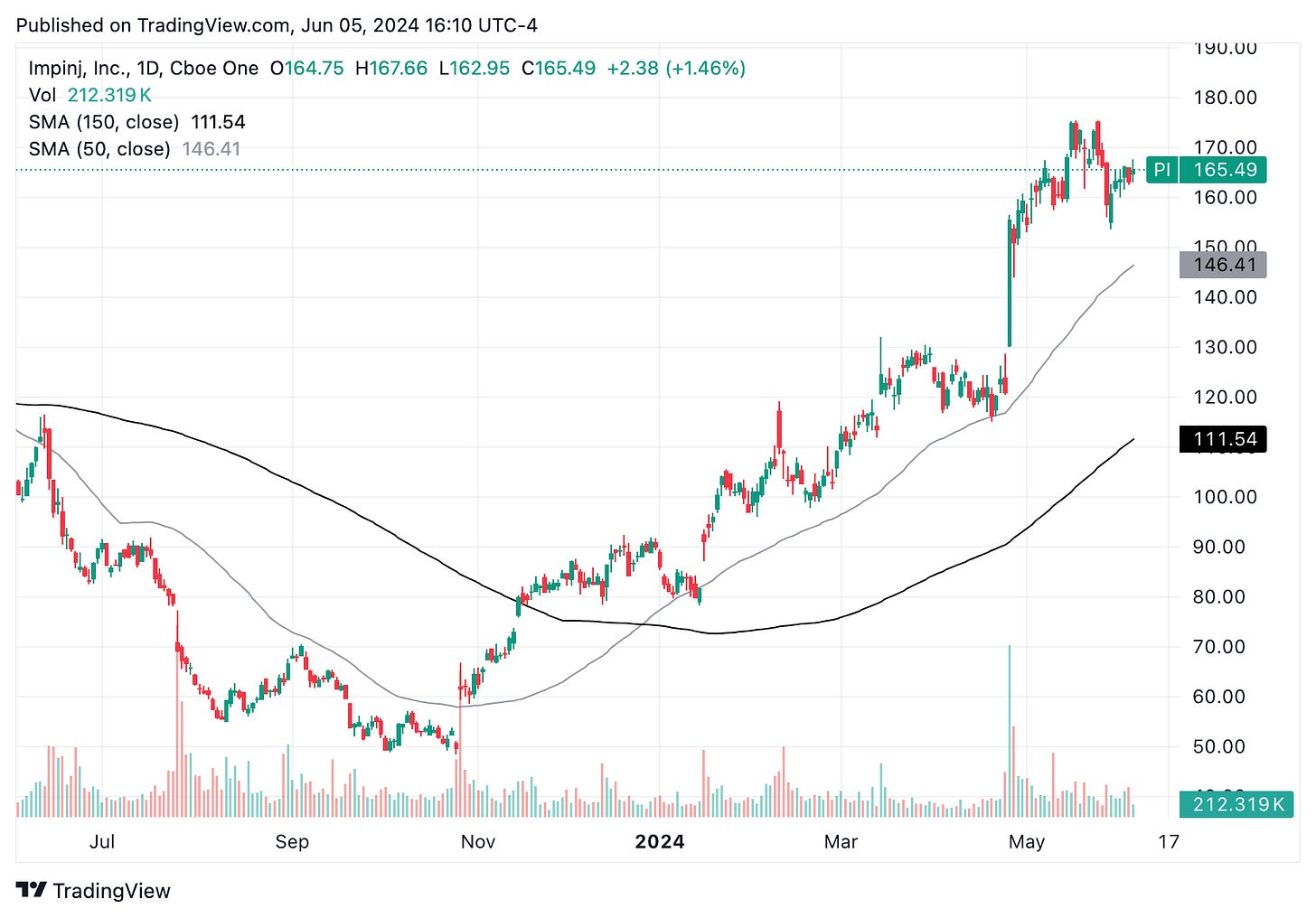Click the 180.00 price axis label
Viewport: 1316px width, 918px height.
(x=1226, y=98)
